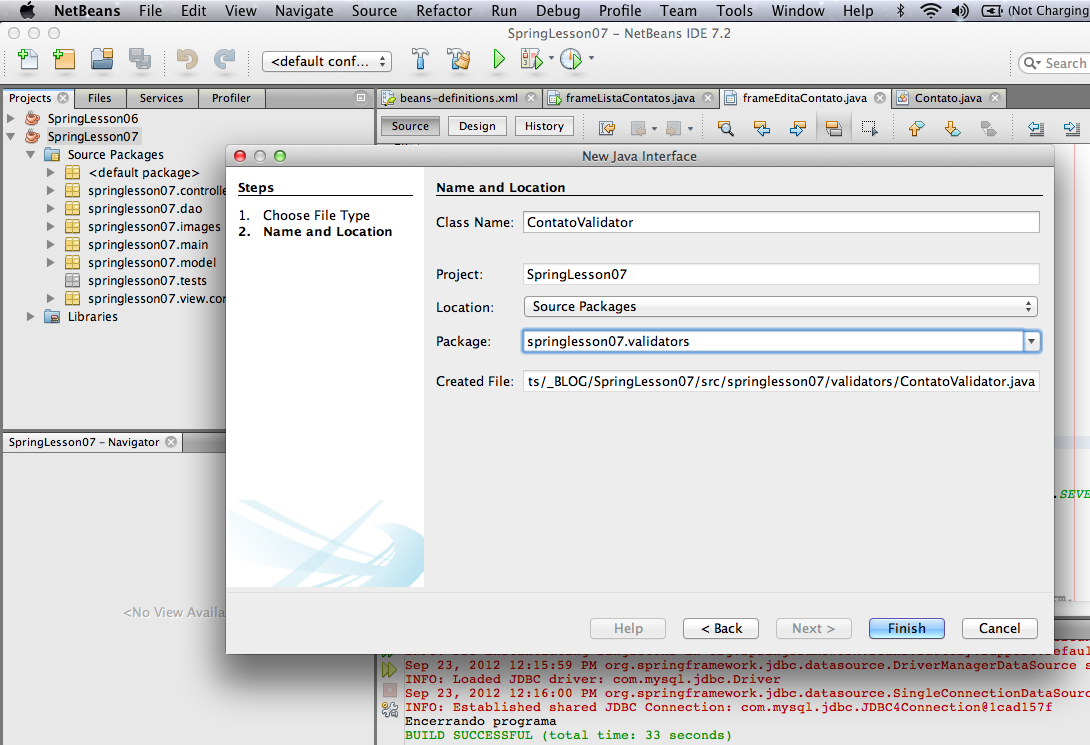Toggle Rectangular Selection icon
The height and width of the screenshot is (745, 1090).
click(869, 128)
